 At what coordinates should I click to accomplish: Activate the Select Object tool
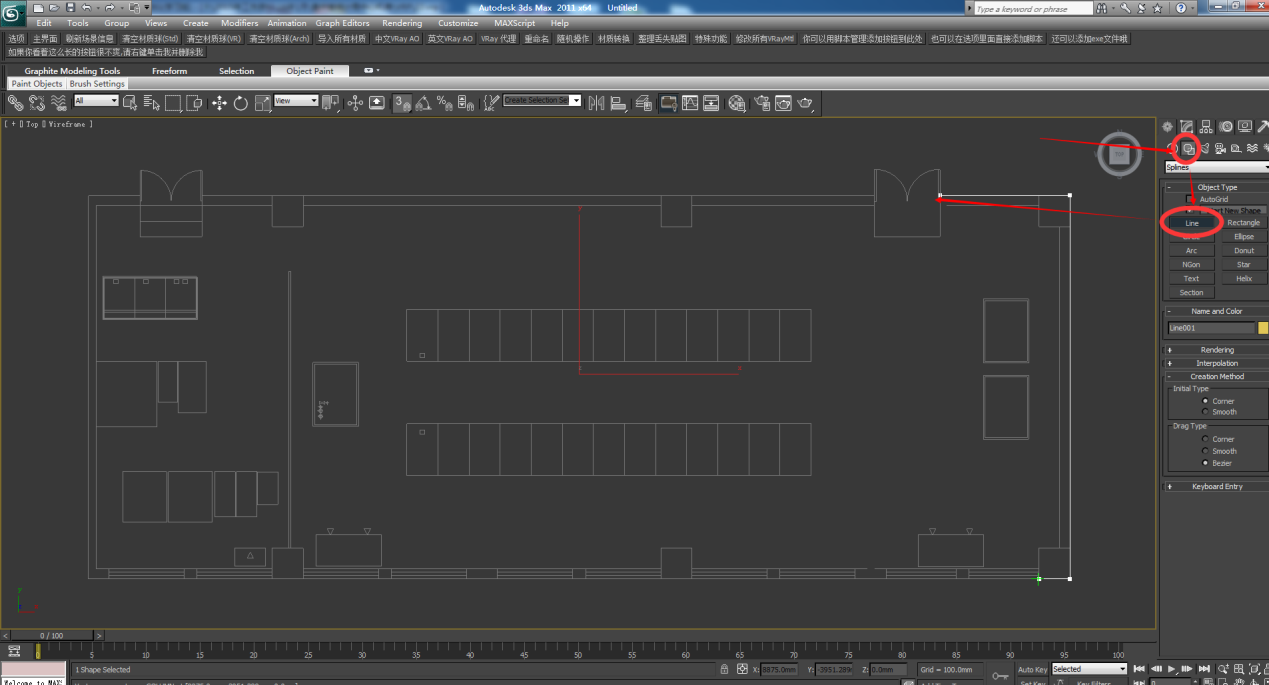[130, 102]
